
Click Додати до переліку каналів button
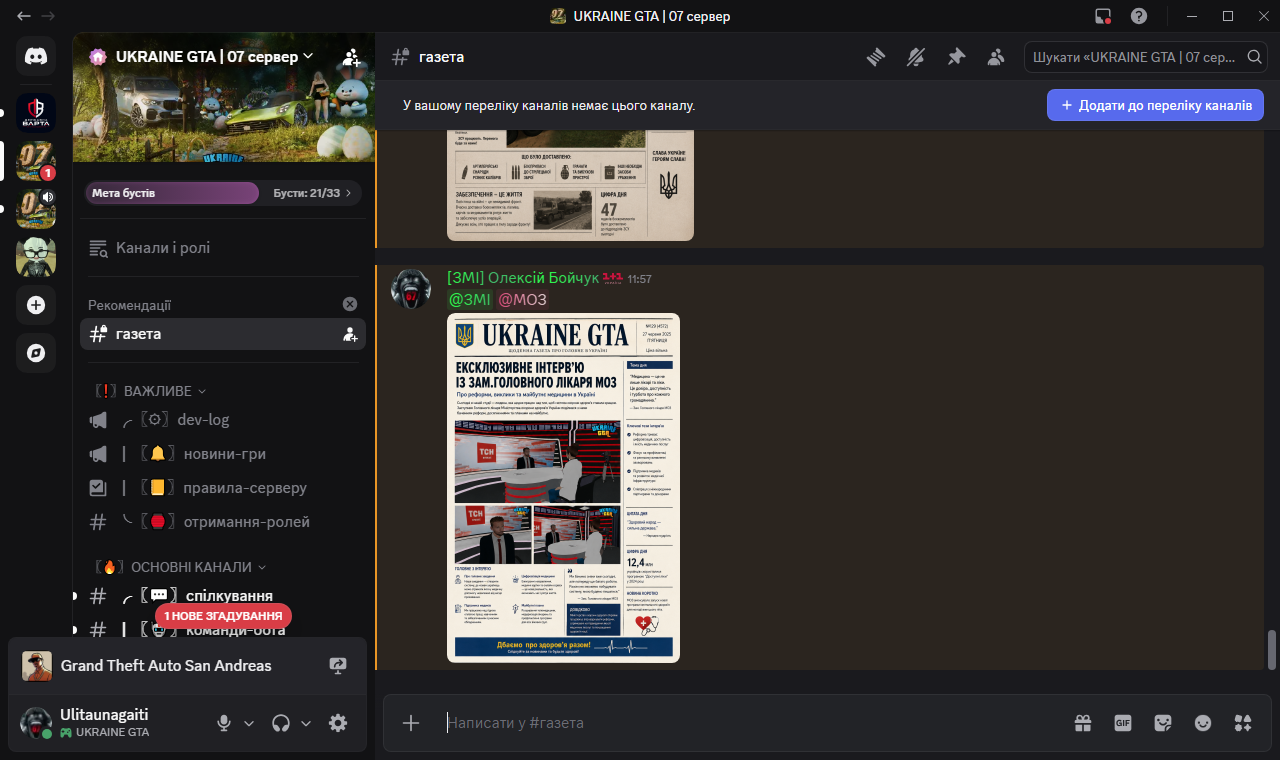(1155, 105)
